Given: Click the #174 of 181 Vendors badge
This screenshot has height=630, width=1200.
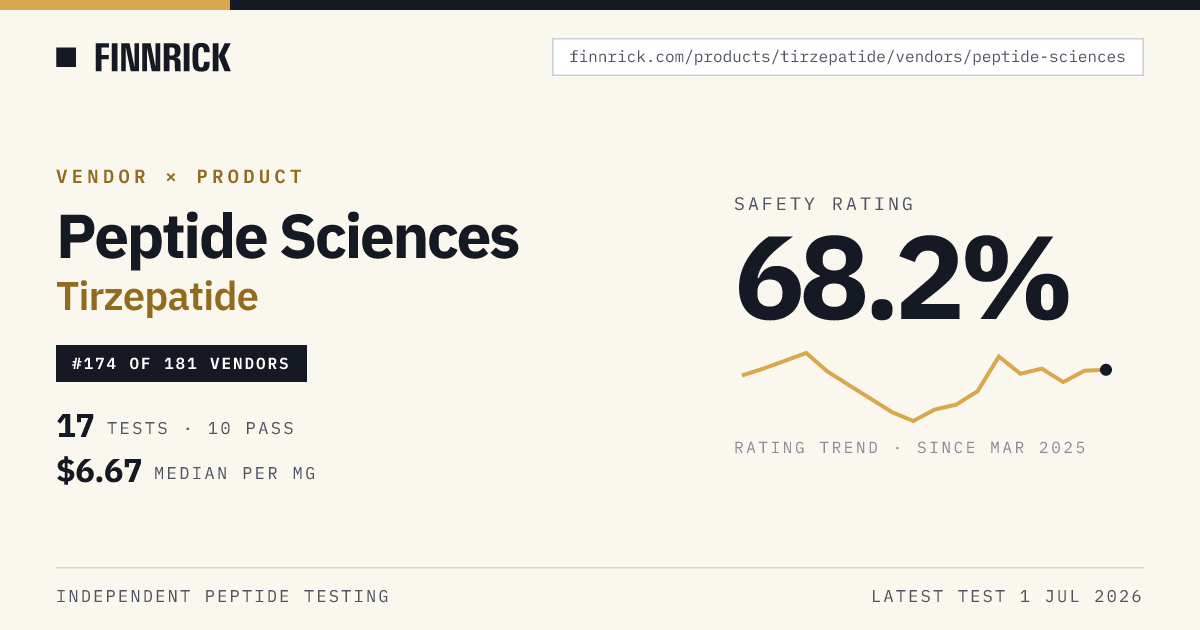Looking at the screenshot, I should [x=181, y=364].
